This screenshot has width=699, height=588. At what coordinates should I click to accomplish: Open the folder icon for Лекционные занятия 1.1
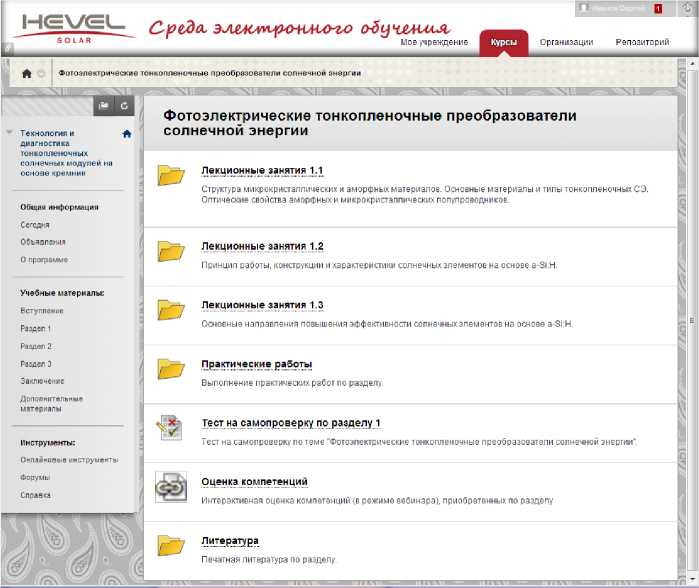pyautogui.click(x=171, y=175)
